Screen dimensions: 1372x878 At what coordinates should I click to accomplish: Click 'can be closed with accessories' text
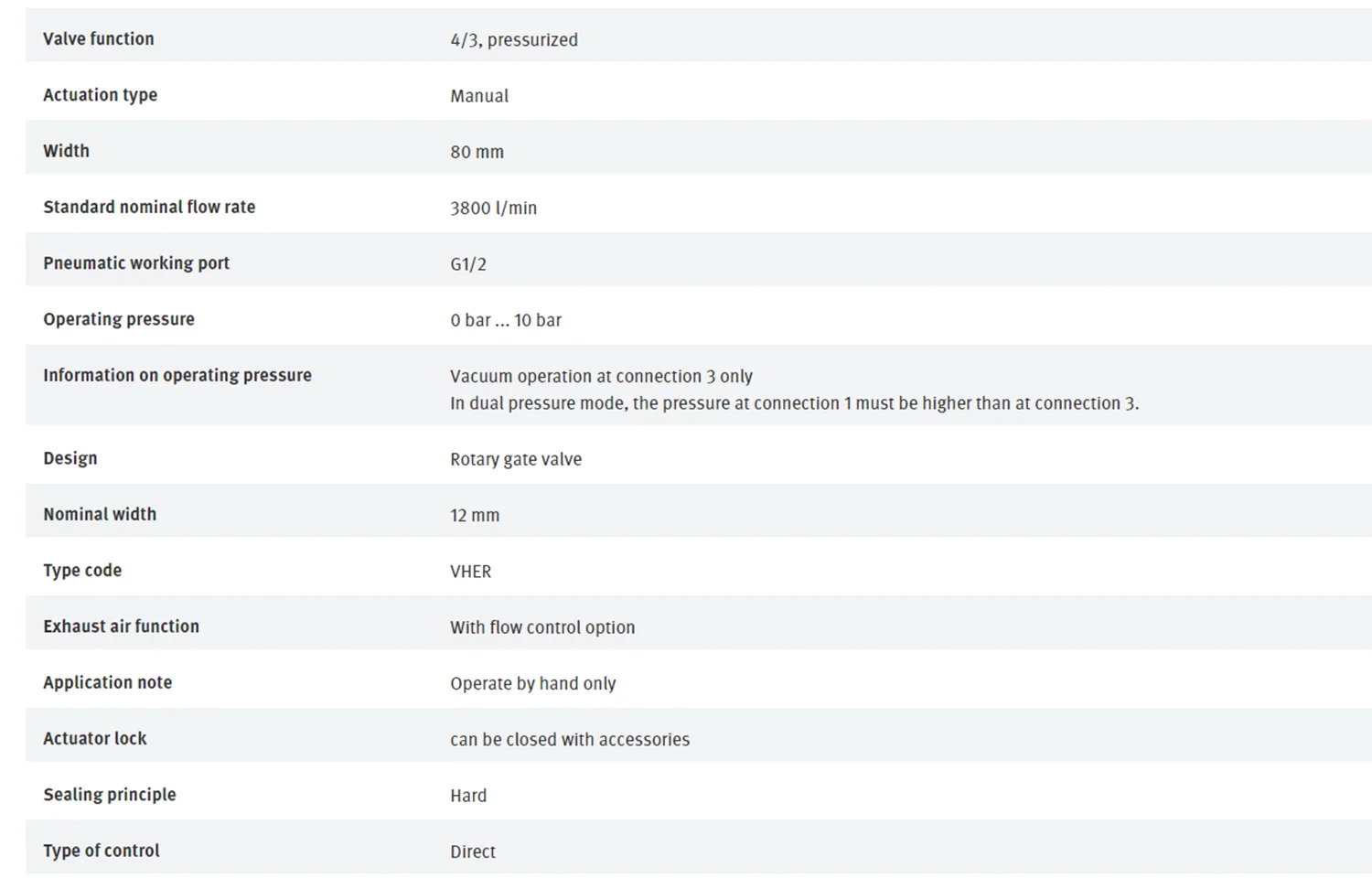click(x=570, y=739)
